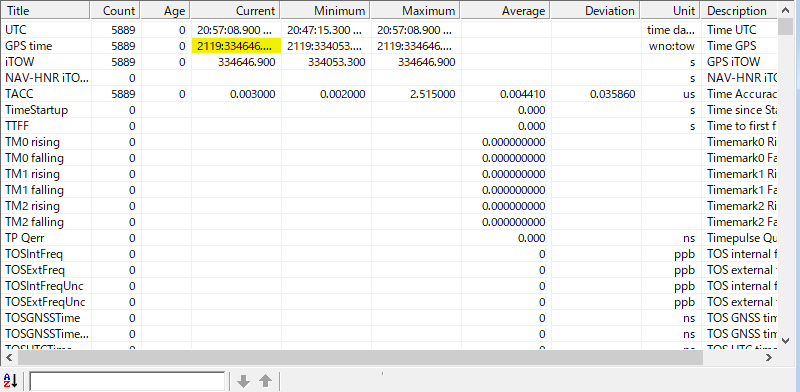
Task: Click the wno:tow unit cell
Action: coord(672,46)
